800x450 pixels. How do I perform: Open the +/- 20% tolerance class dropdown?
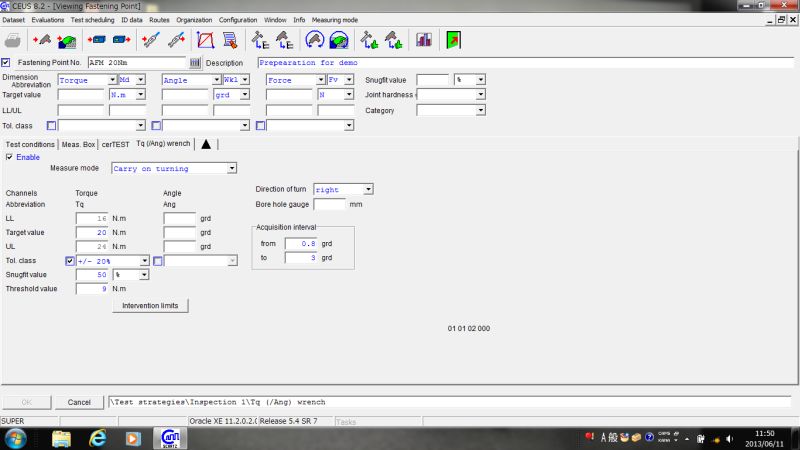click(x=144, y=261)
